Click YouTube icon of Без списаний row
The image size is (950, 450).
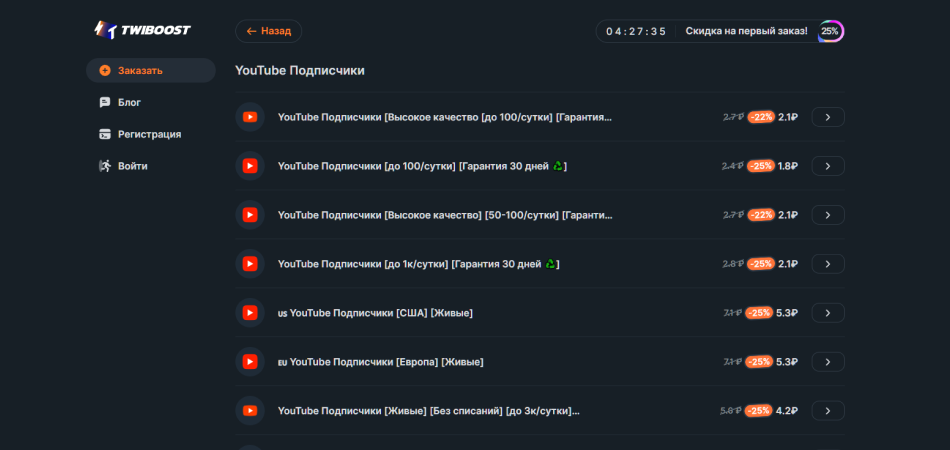(250, 411)
